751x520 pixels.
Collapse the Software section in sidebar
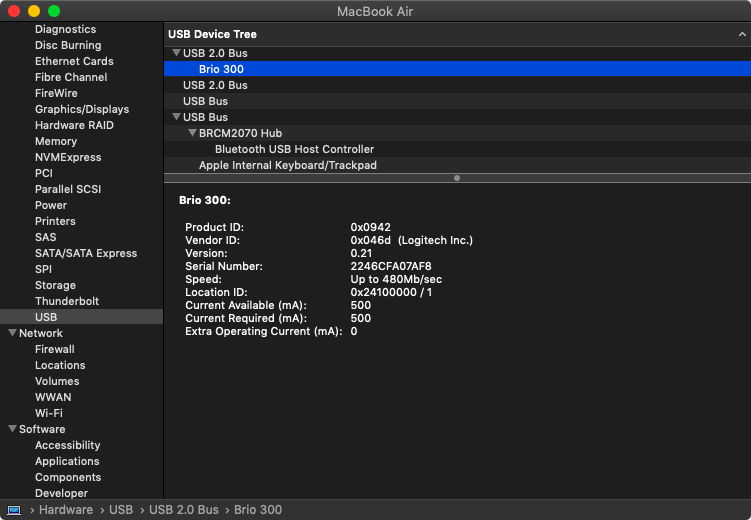[12, 429]
